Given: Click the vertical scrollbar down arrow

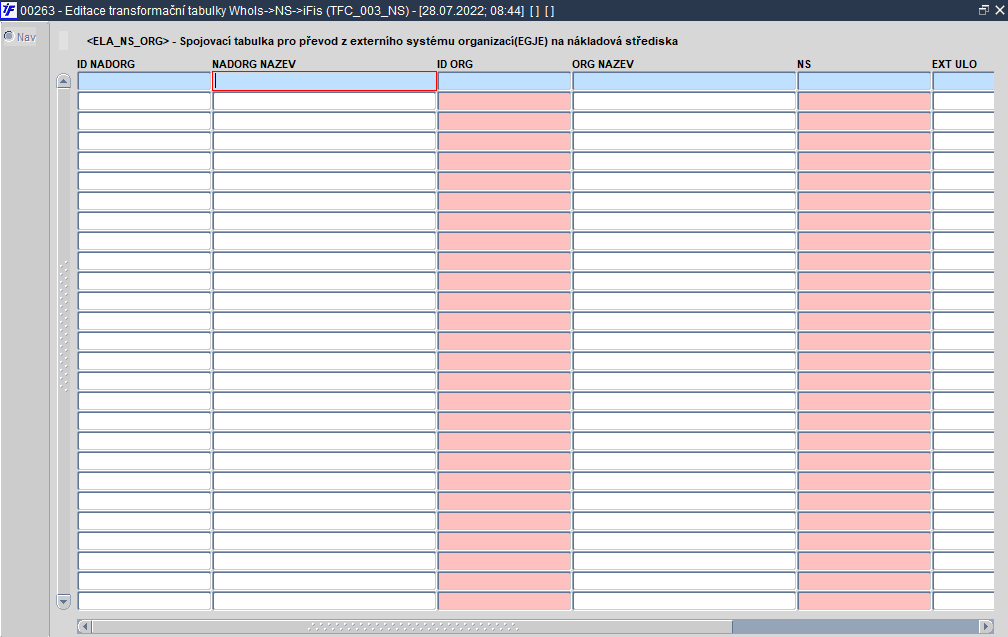Looking at the screenshot, I should click(x=63, y=602).
